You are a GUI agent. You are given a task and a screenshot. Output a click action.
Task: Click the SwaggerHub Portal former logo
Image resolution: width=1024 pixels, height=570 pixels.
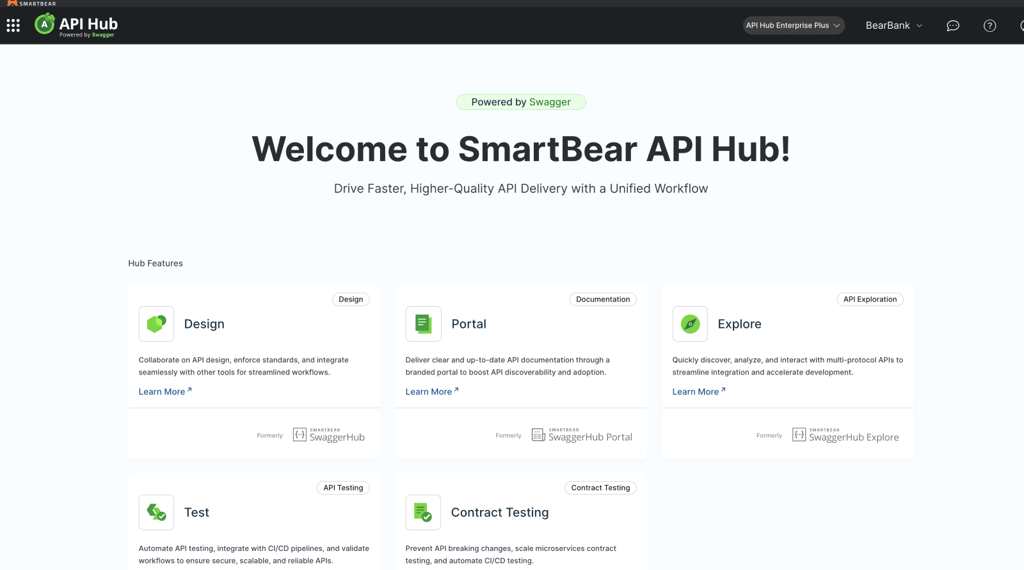coord(582,435)
